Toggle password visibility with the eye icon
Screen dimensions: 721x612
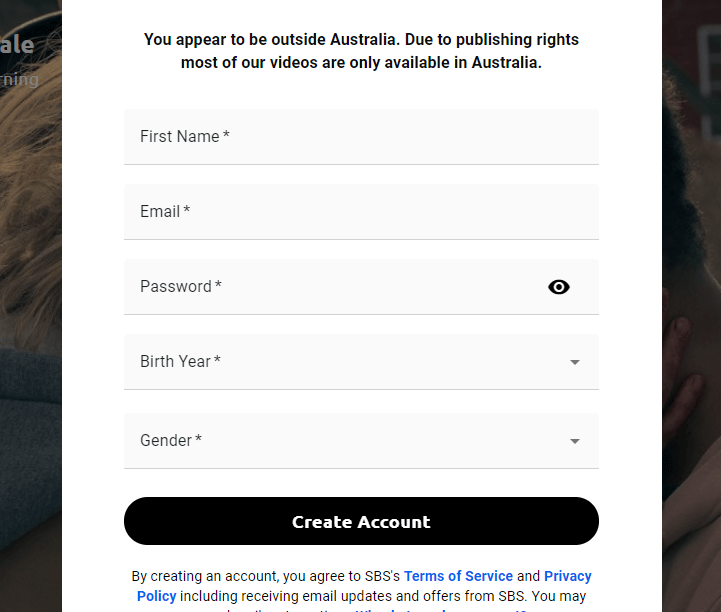coord(559,287)
